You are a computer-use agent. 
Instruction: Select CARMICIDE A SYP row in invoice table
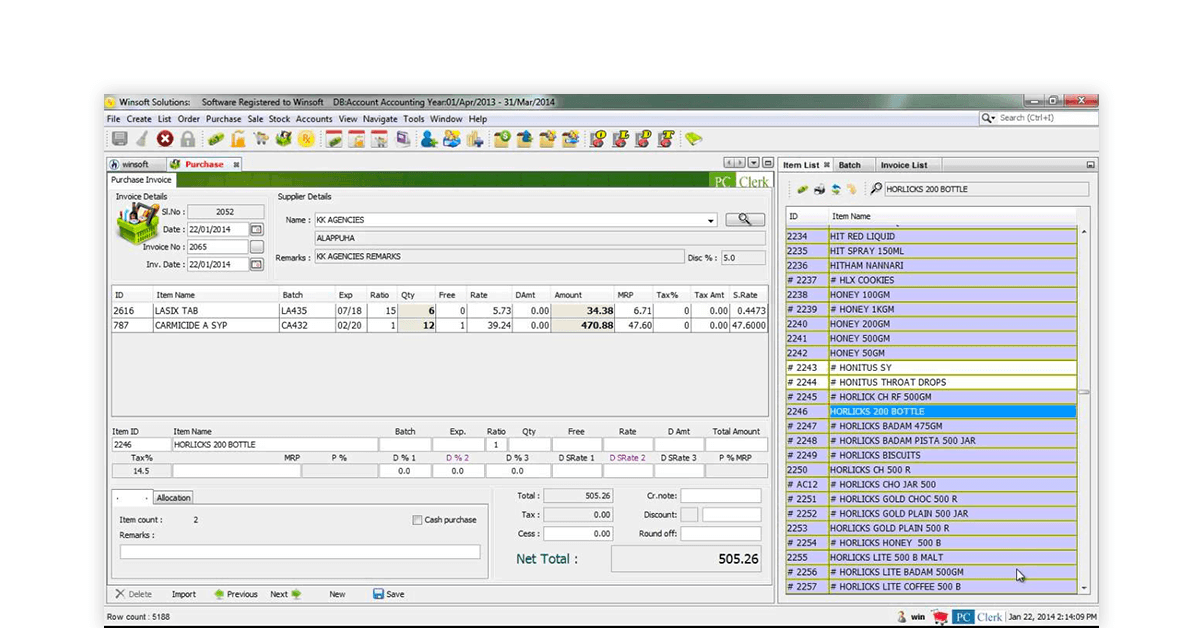(x=441, y=325)
